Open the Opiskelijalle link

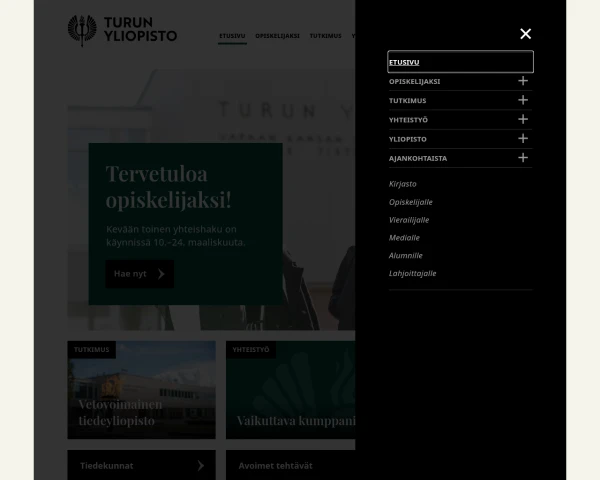pyautogui.click(x=410, y=202)
